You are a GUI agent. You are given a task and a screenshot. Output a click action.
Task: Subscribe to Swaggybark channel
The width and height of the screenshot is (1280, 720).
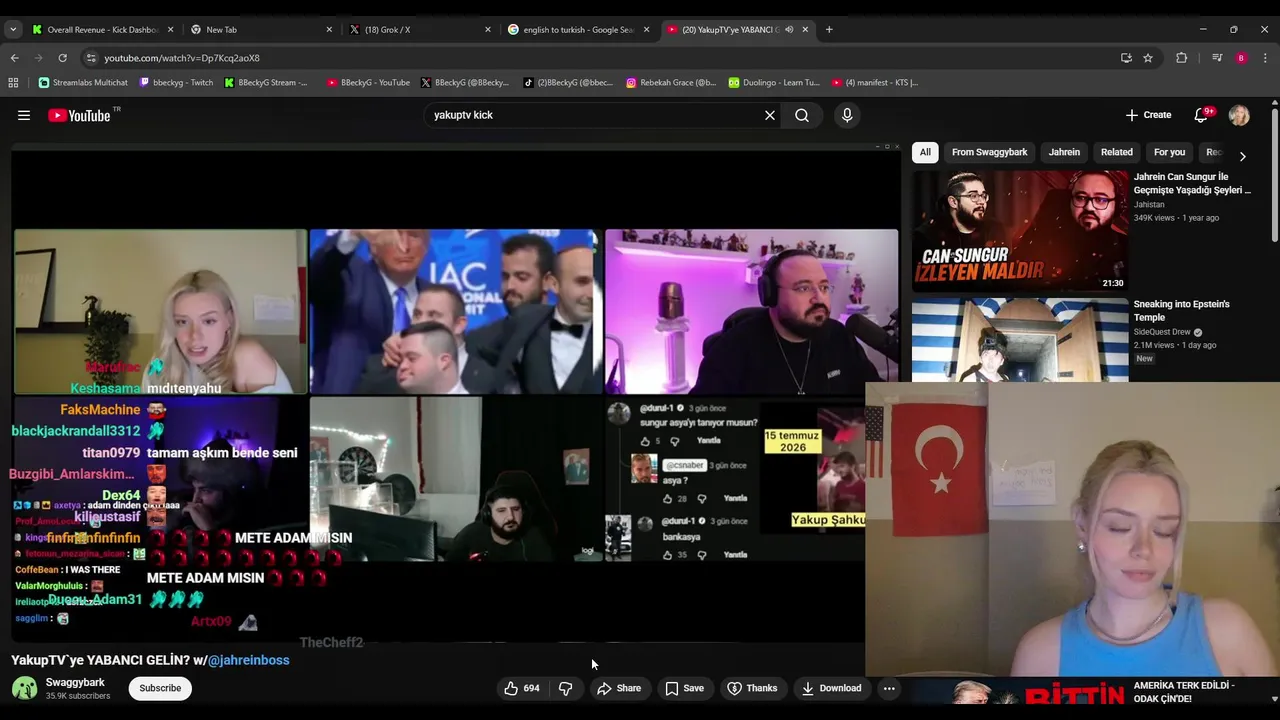point(160,688)
